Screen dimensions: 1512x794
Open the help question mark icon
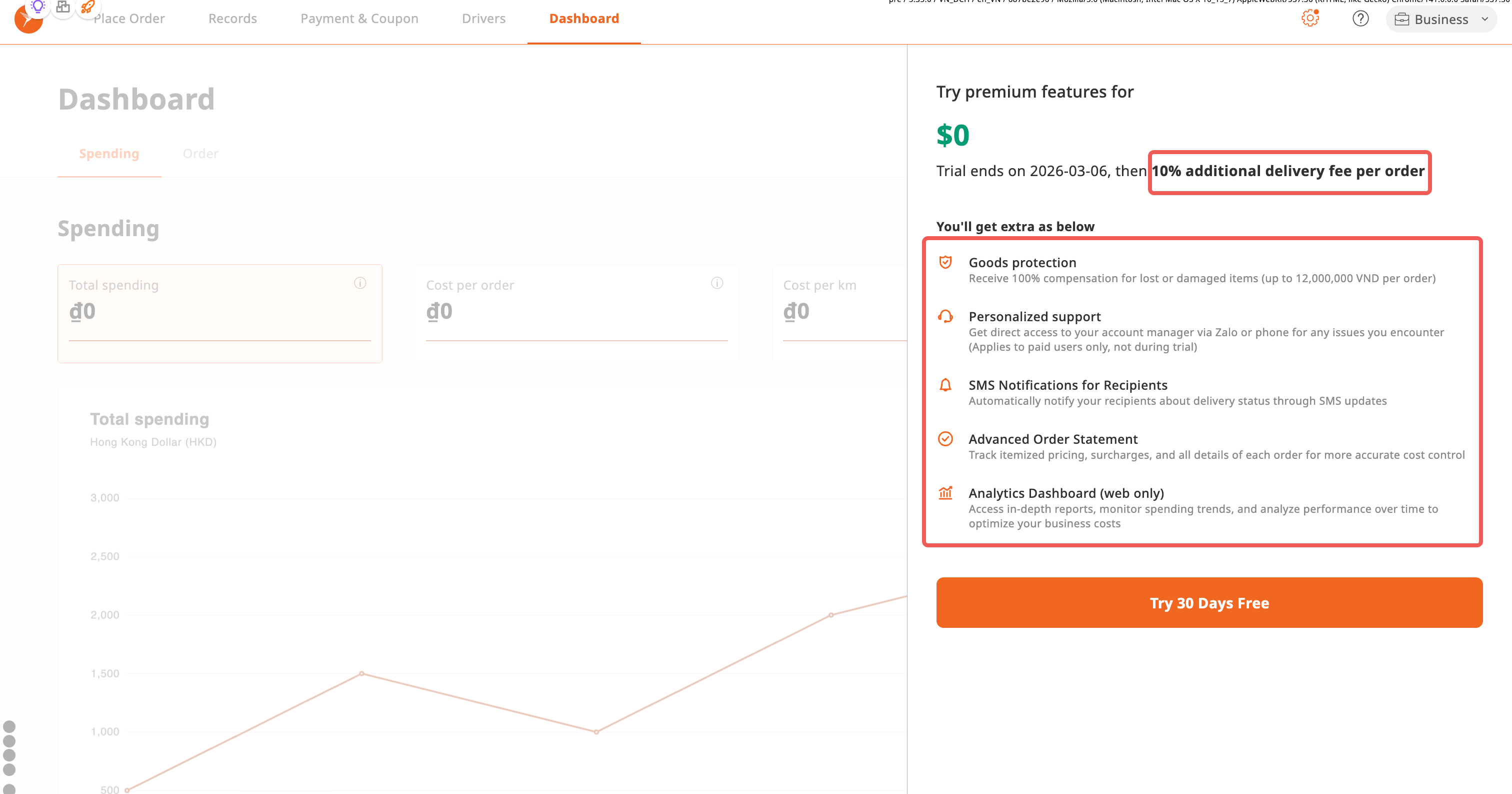pos(1360,19)
